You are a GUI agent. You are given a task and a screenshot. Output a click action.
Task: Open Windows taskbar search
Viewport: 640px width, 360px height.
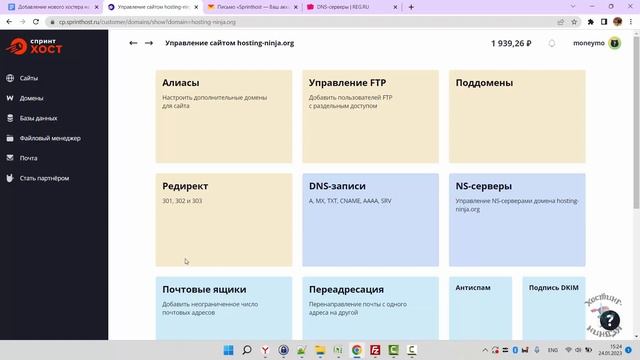247,350
